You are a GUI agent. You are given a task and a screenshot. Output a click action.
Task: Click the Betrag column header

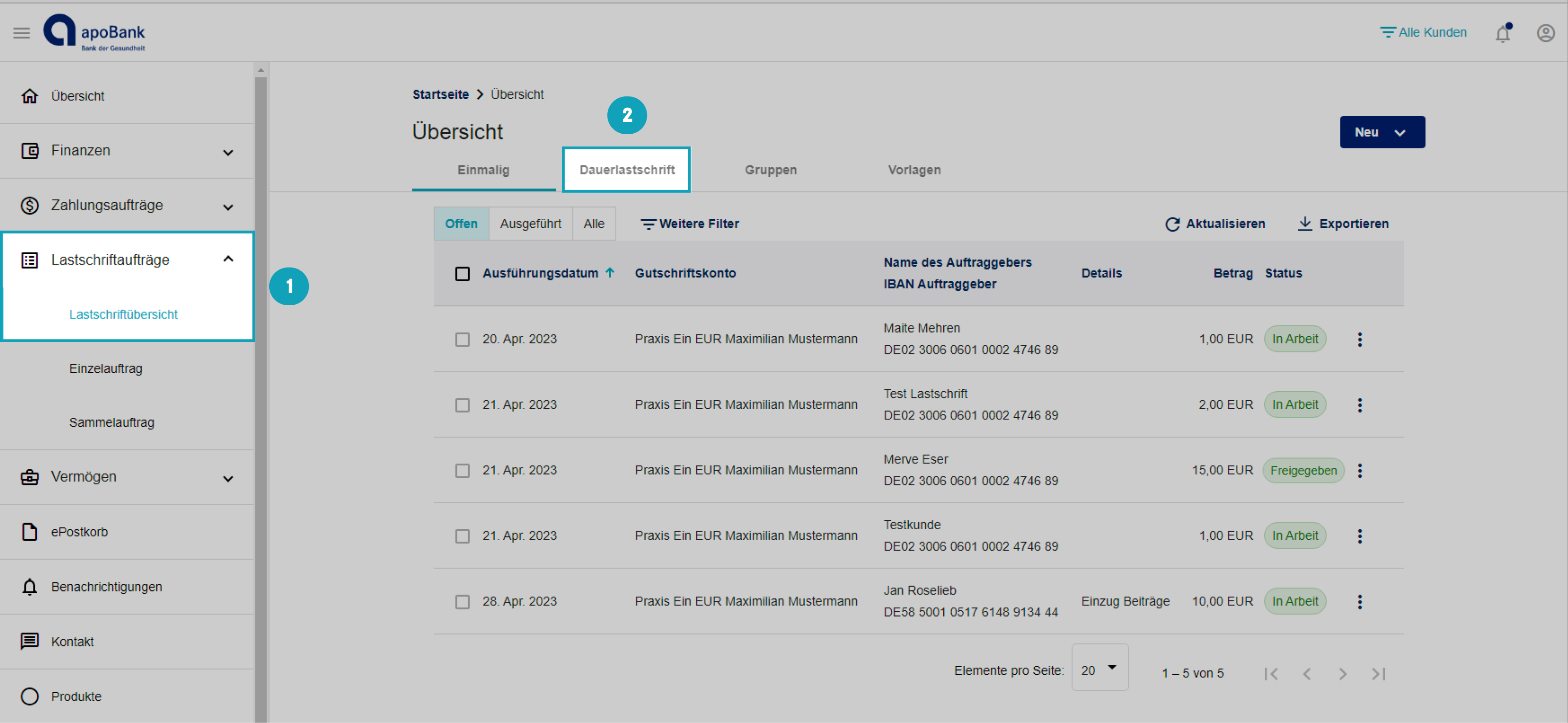pyautogui.click(x=1233, y=274)
